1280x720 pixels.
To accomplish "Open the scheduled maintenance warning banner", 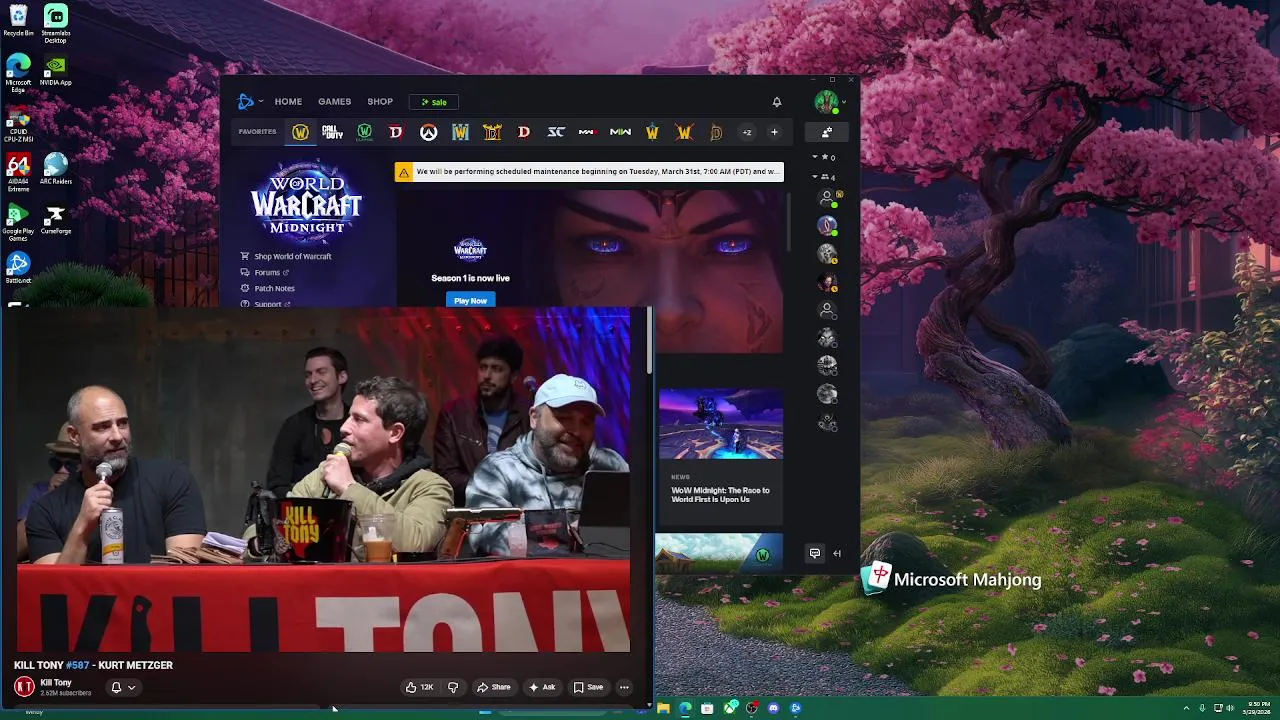I will coord(589,172).
